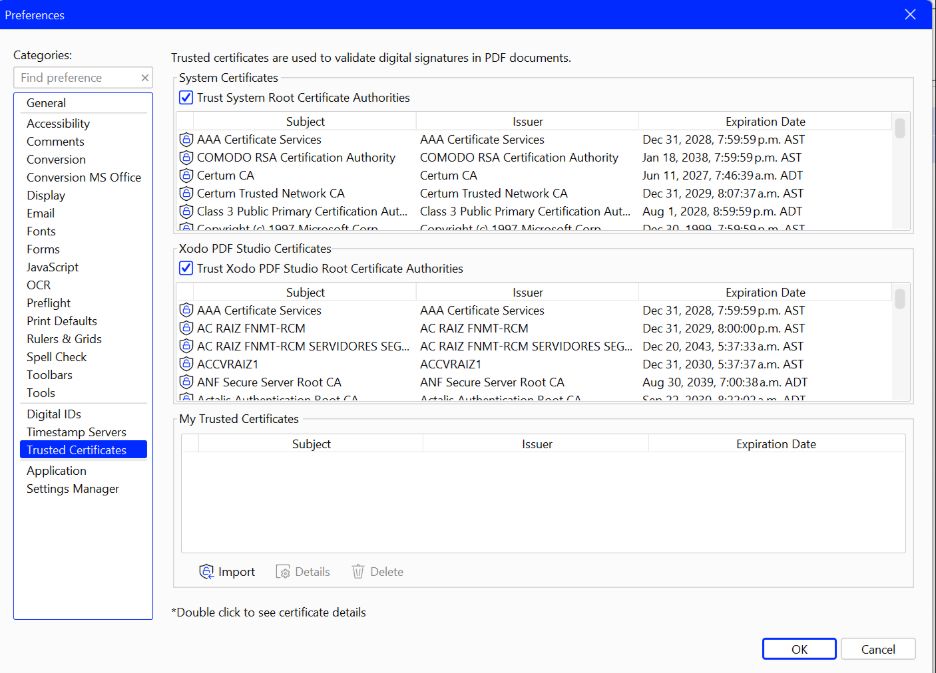Select the Fonts category
Viewport: 936px width, 673px height.
click(x=83, y=231)
